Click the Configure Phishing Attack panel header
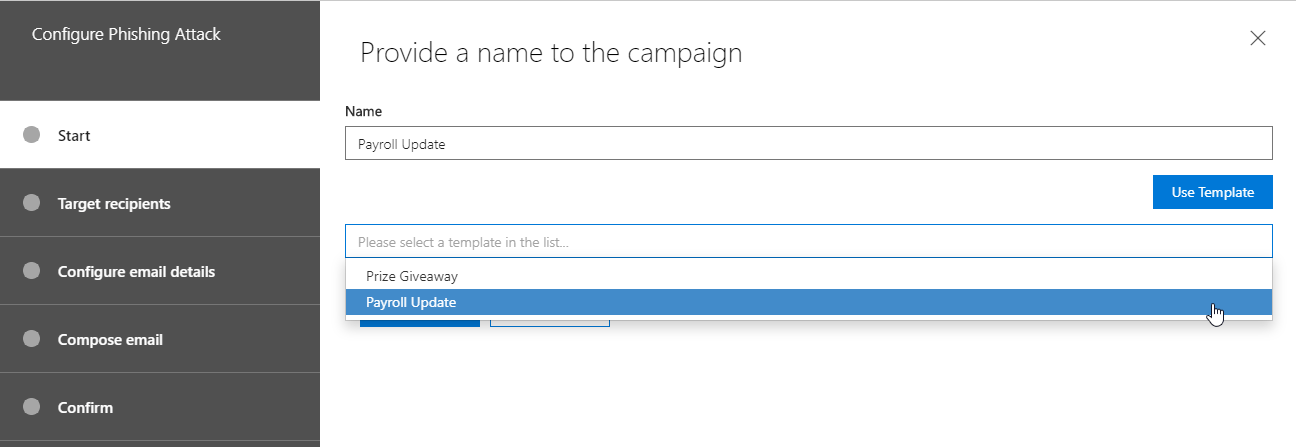Image resolution: width=1296 pixels, height=447 pixels. [x=126, y=35]
